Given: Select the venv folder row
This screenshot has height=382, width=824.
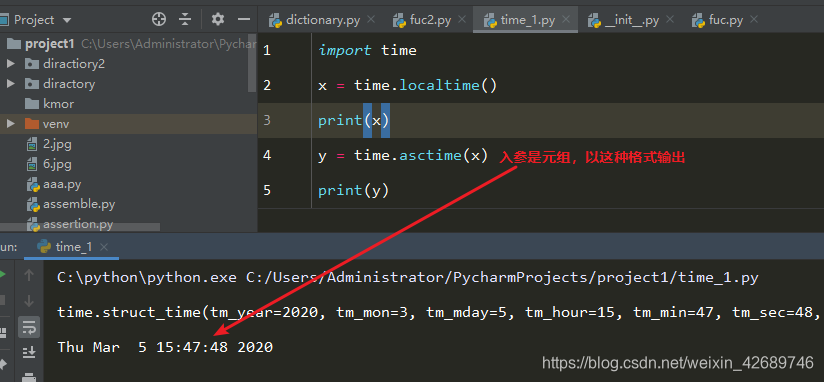Looking at the screenshot, I should tap(128, 125).
